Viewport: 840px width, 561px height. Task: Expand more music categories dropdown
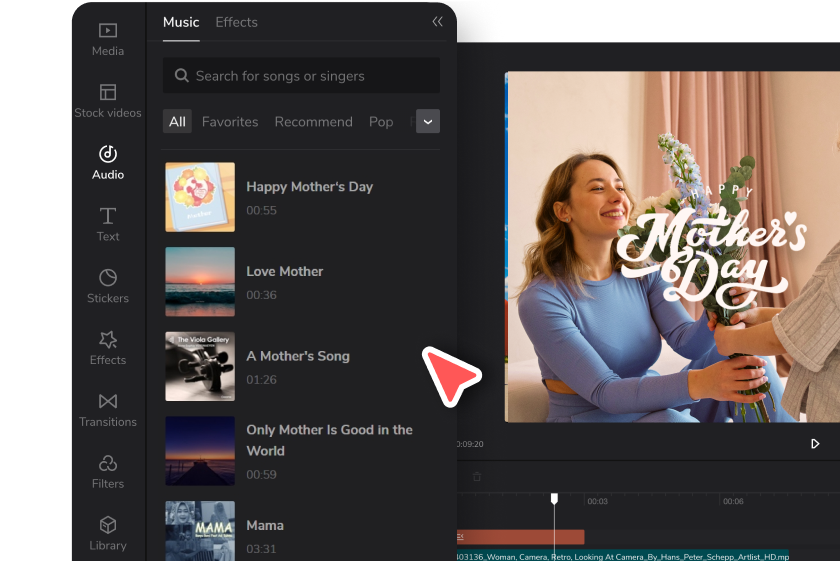[x=428, y=122]
